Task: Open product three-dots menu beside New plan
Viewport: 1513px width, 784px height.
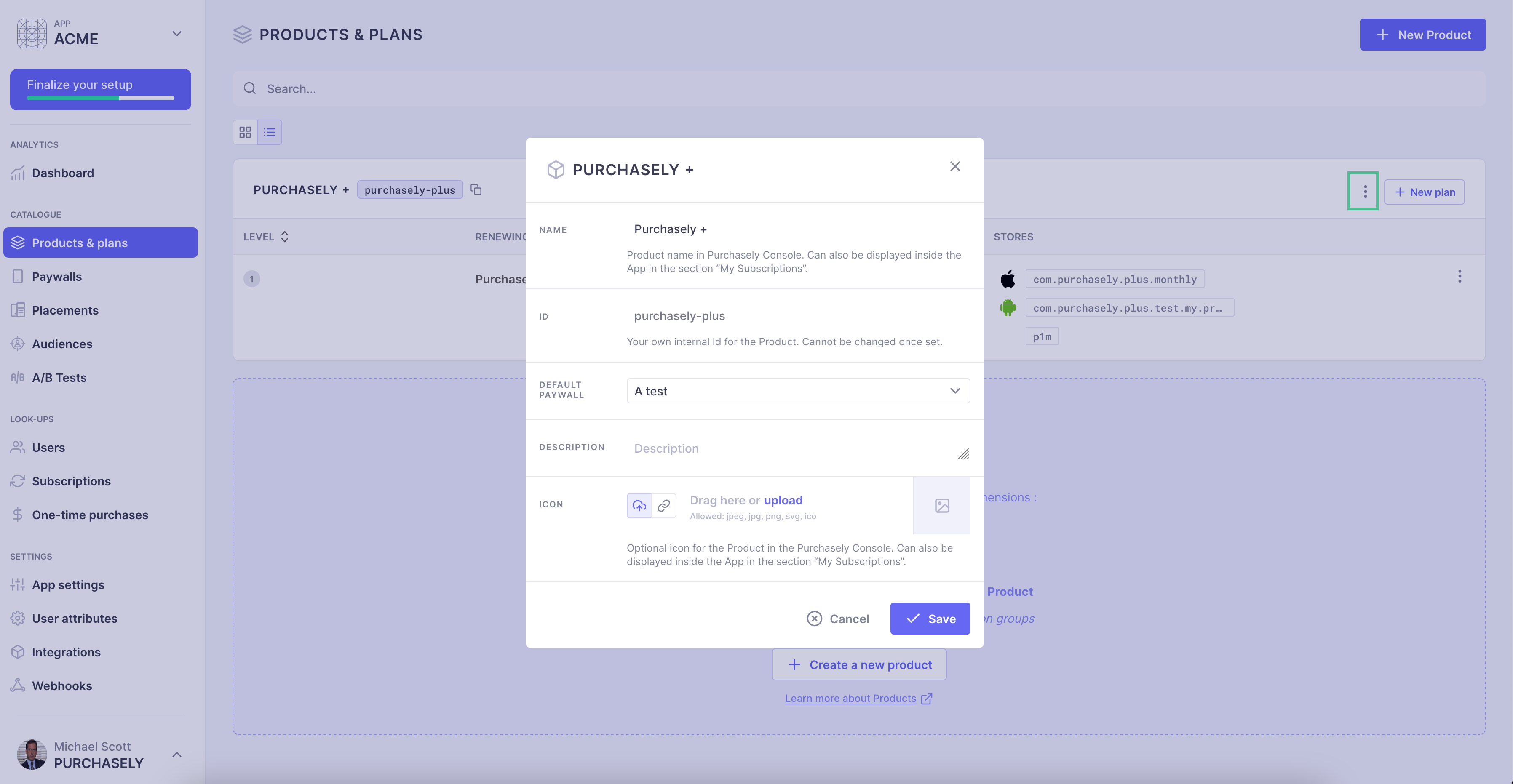Action: tap(1364, 191)
